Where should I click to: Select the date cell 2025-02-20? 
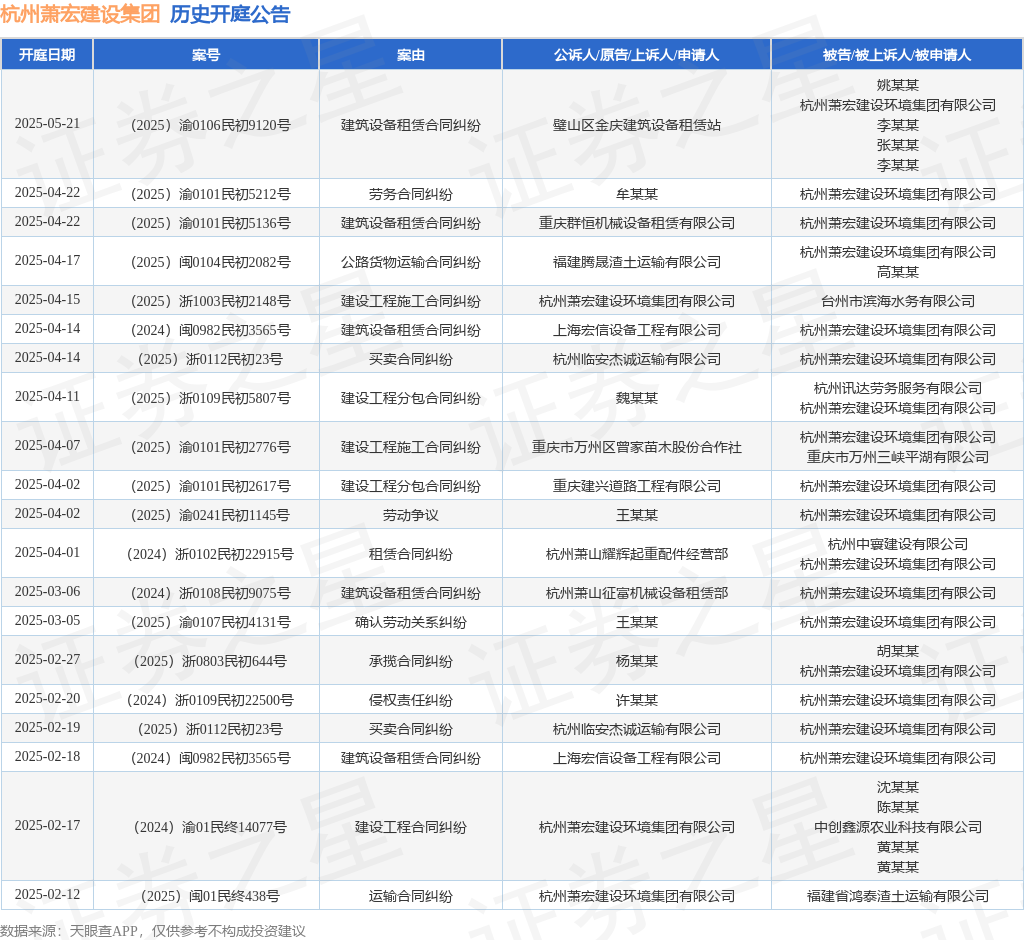point(47,699)
